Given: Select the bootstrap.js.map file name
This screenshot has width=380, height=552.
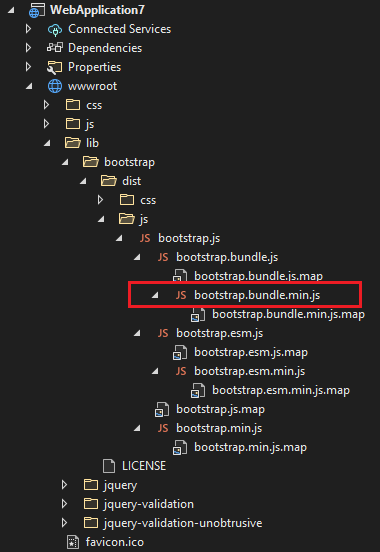Looking at the screenshot, I should (220, 409).
